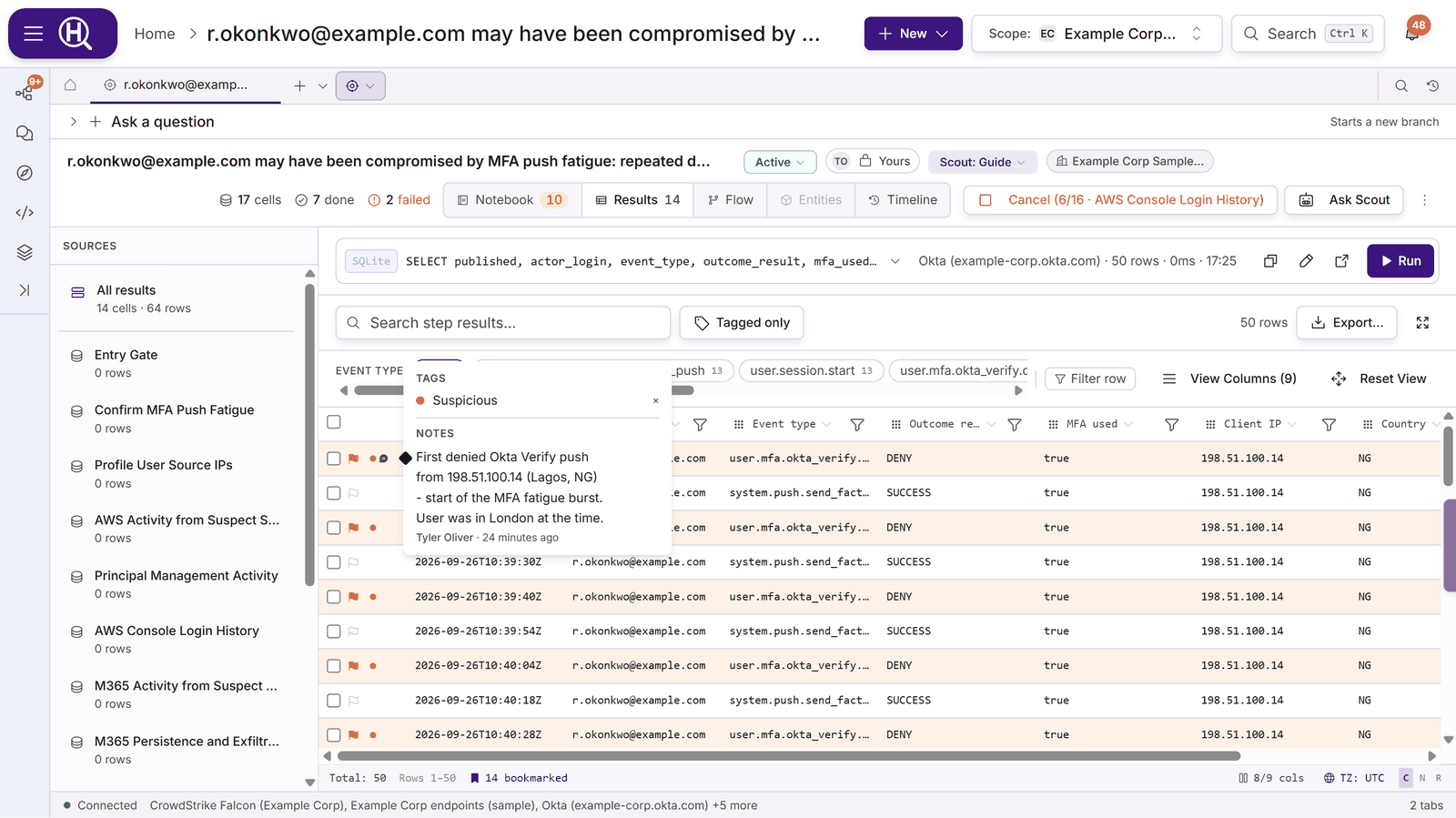Open the chat sidebar icon
The height and width of the screenshot is (818, 1456).
[25, 133]
